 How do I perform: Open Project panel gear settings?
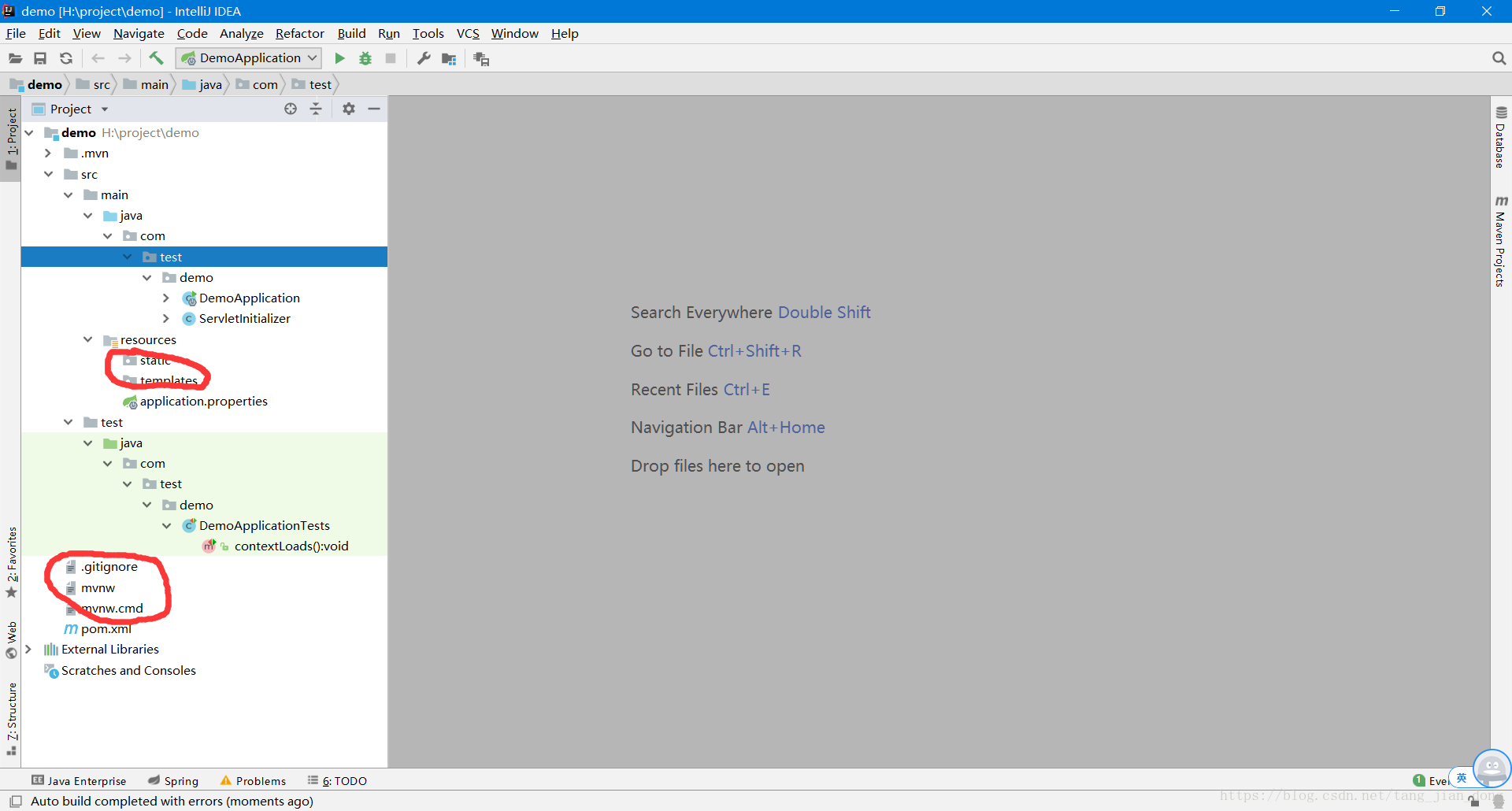tap(349, 109)
